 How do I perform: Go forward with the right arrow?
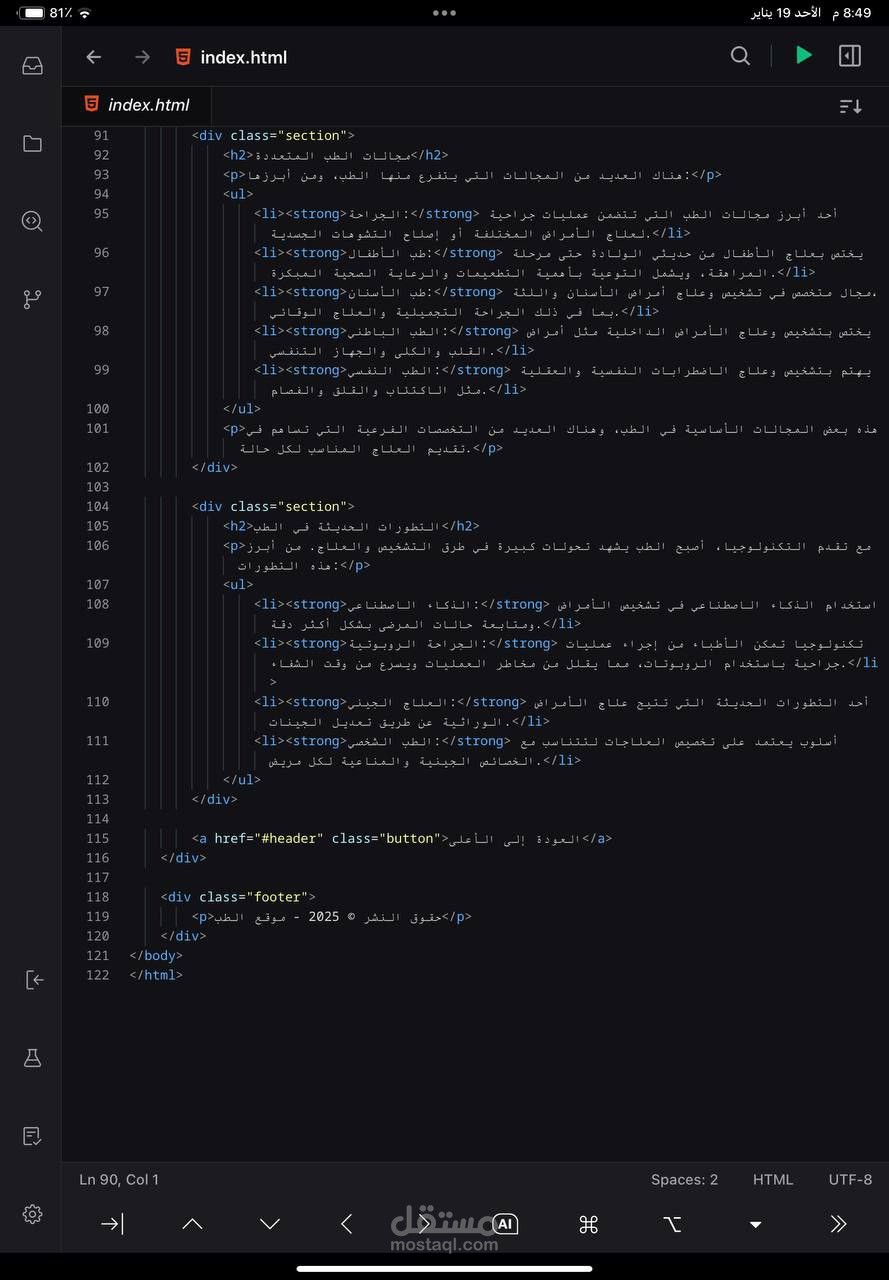pyautogui.click(x=142, y=57)
